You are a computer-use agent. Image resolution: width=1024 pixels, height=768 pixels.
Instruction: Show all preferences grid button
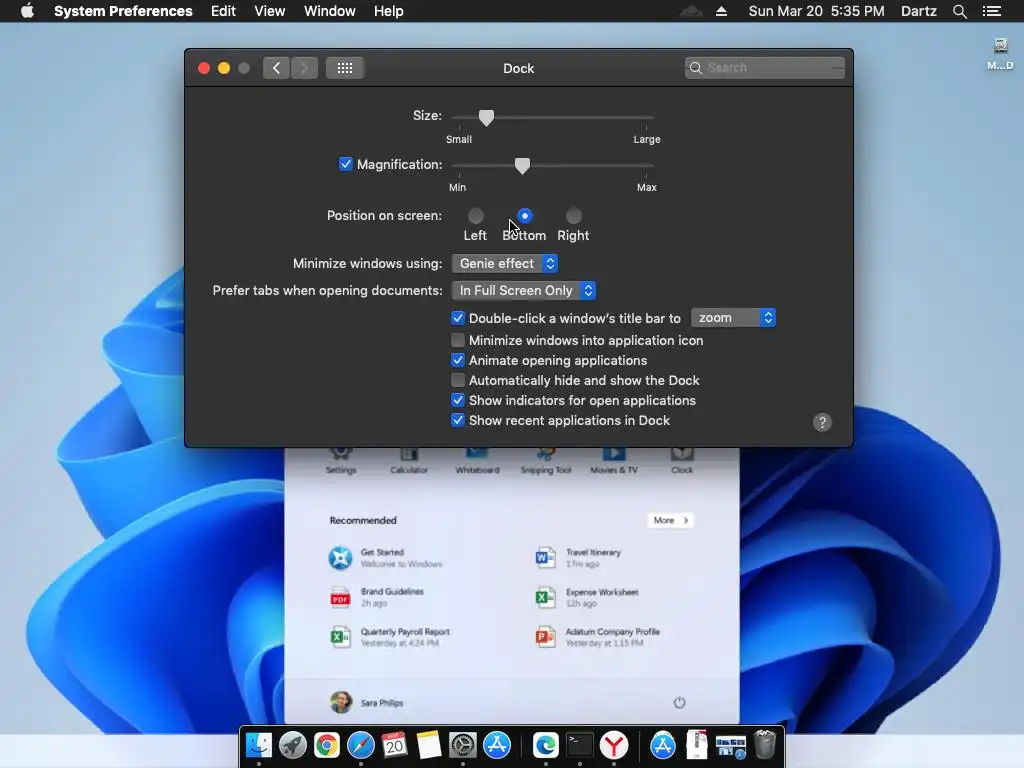click(345, 68)
